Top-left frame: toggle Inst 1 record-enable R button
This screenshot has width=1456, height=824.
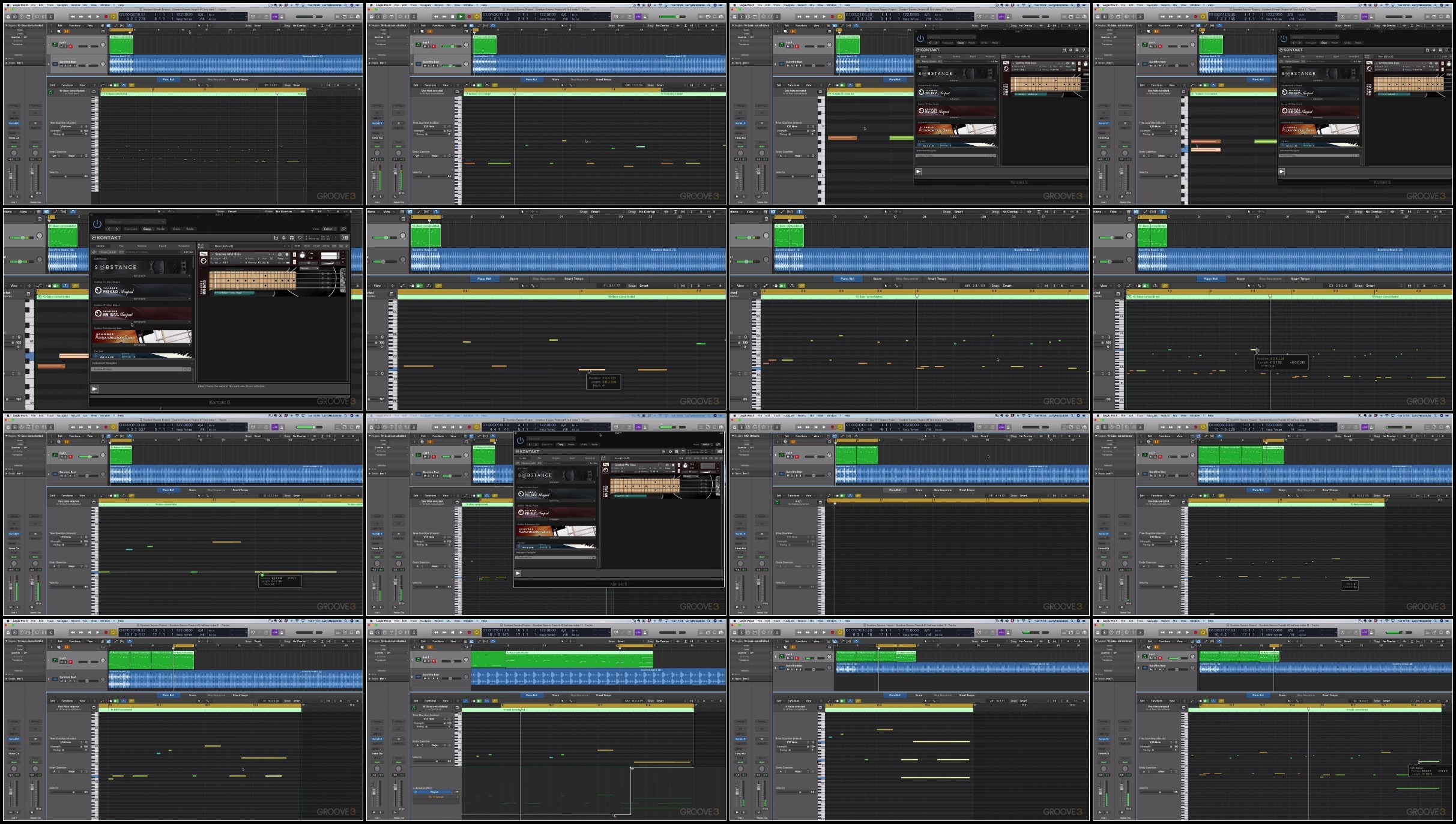tap(70, 46)
